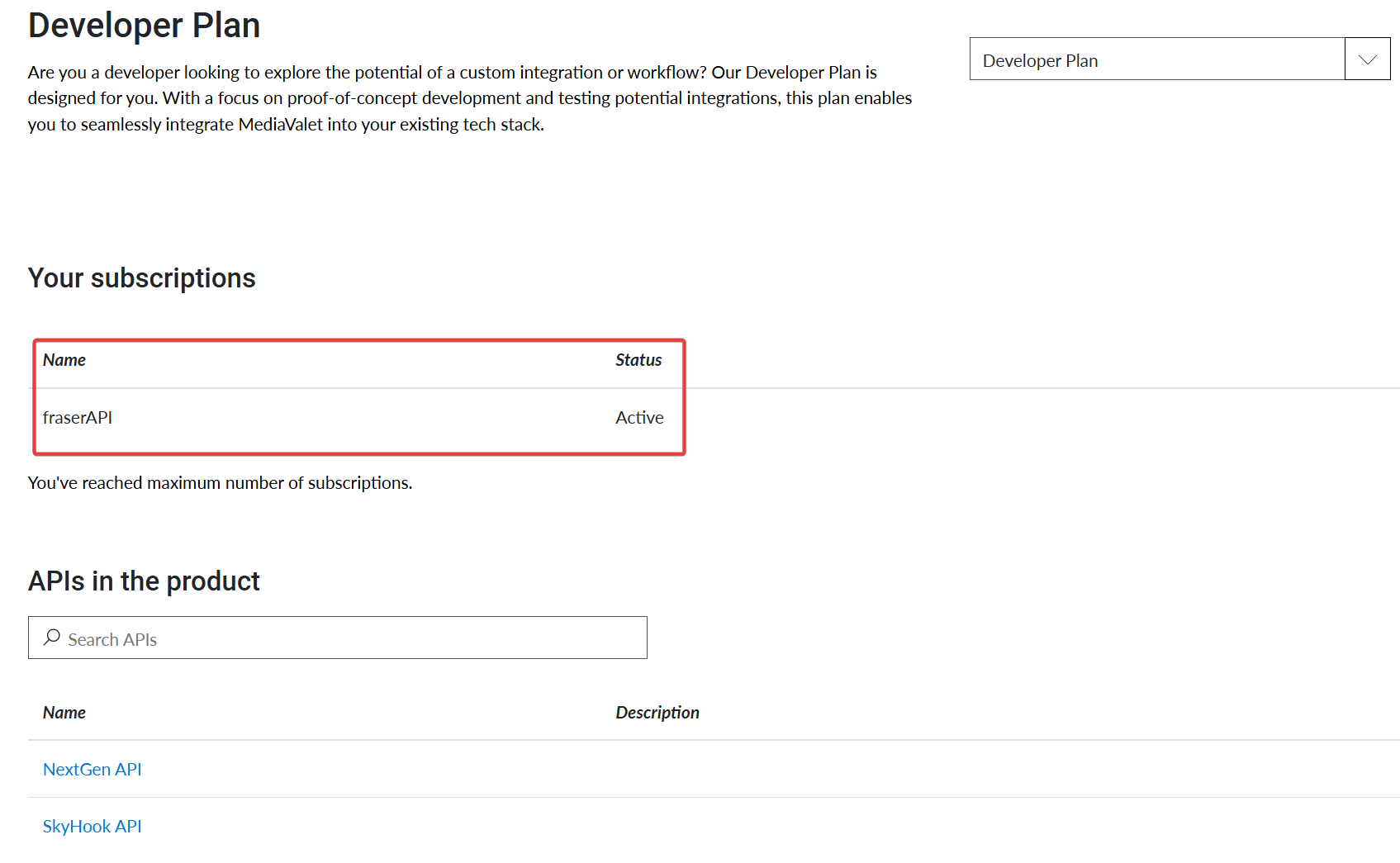The width and height of the screenshot is (1400, 863).
Task: Click the Active status of fraserAPI
Action: [x=639, y=418]
